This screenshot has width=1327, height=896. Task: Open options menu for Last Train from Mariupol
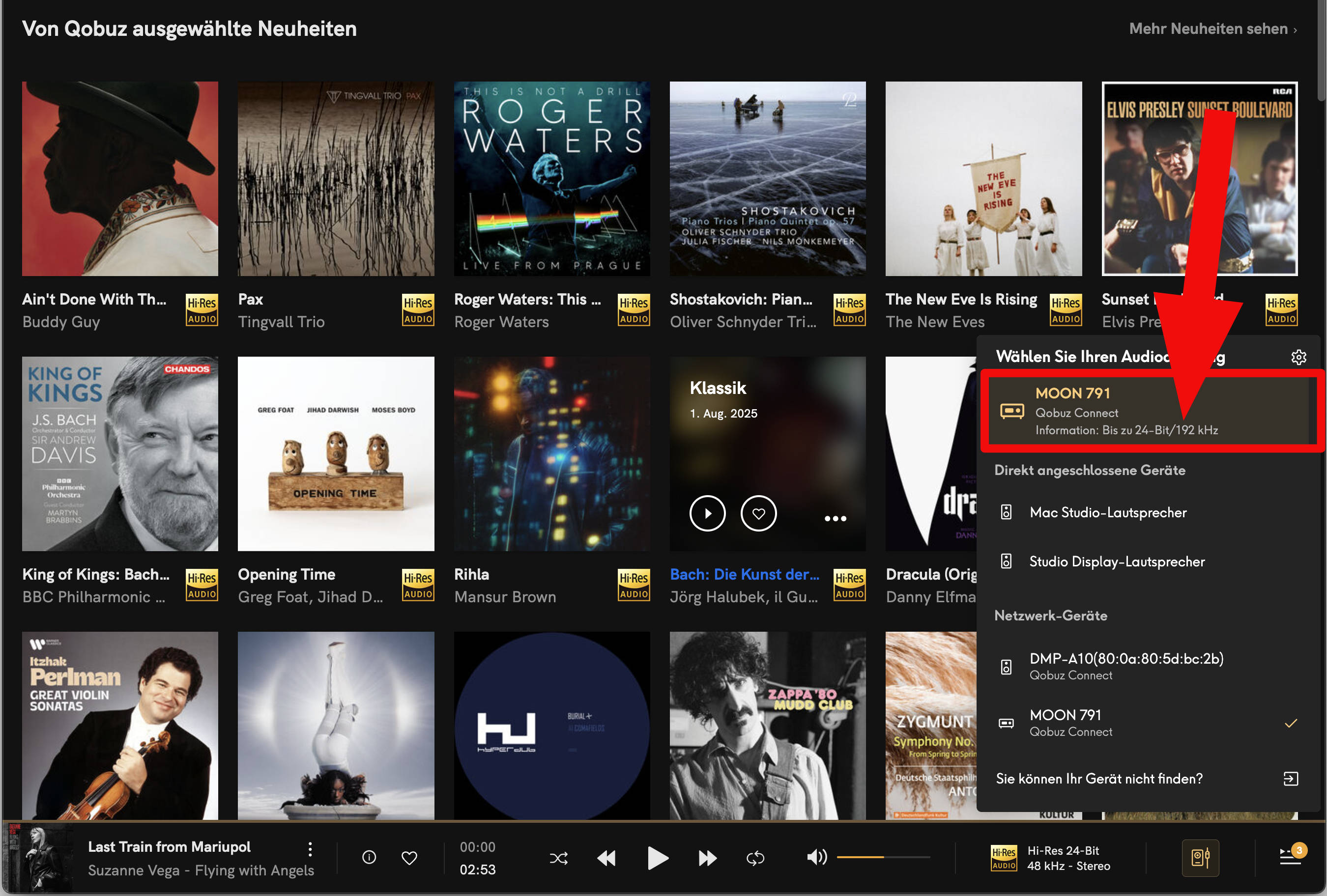[x=310, y=849]
